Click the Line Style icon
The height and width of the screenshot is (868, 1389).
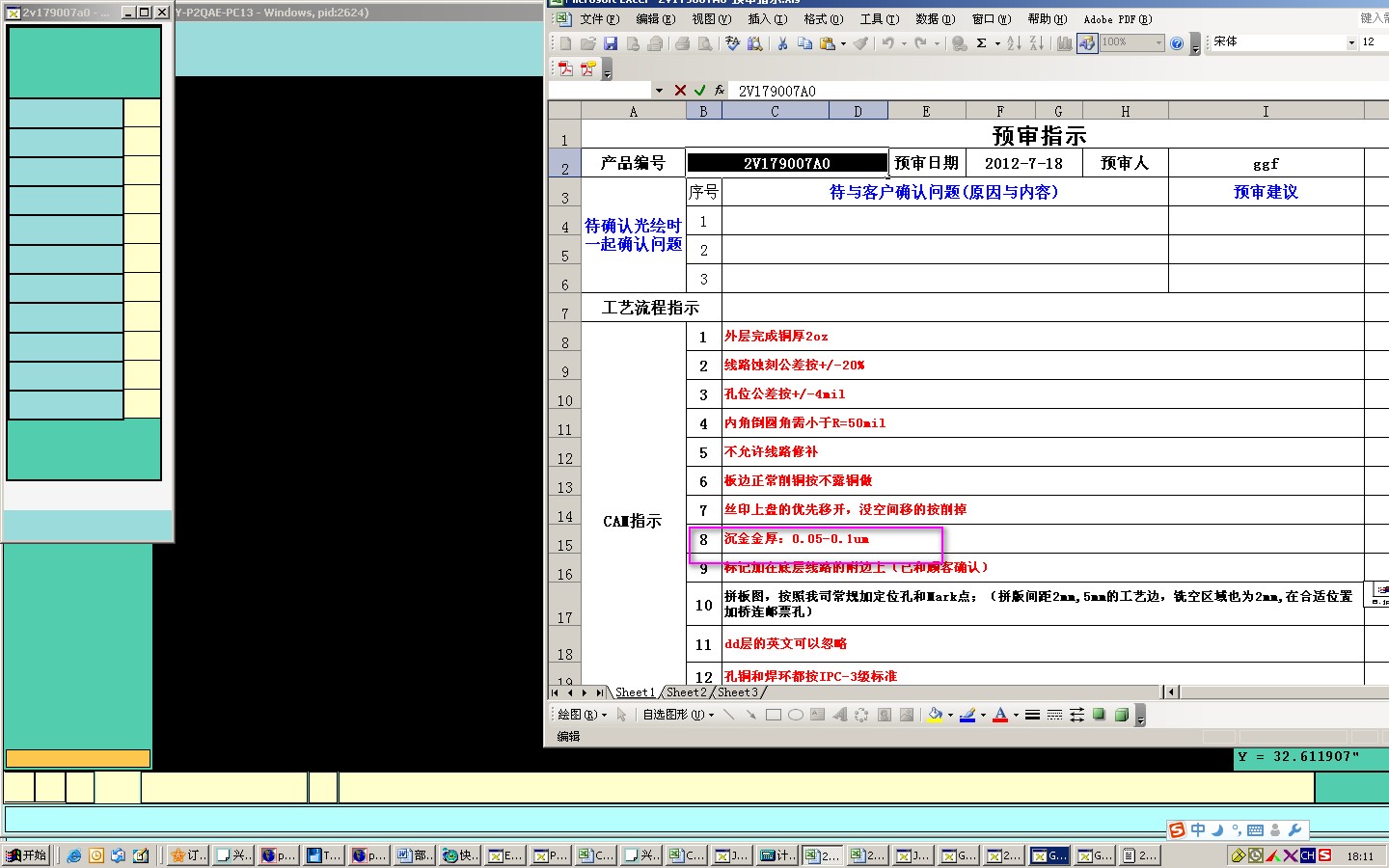tap(1033, 715)
